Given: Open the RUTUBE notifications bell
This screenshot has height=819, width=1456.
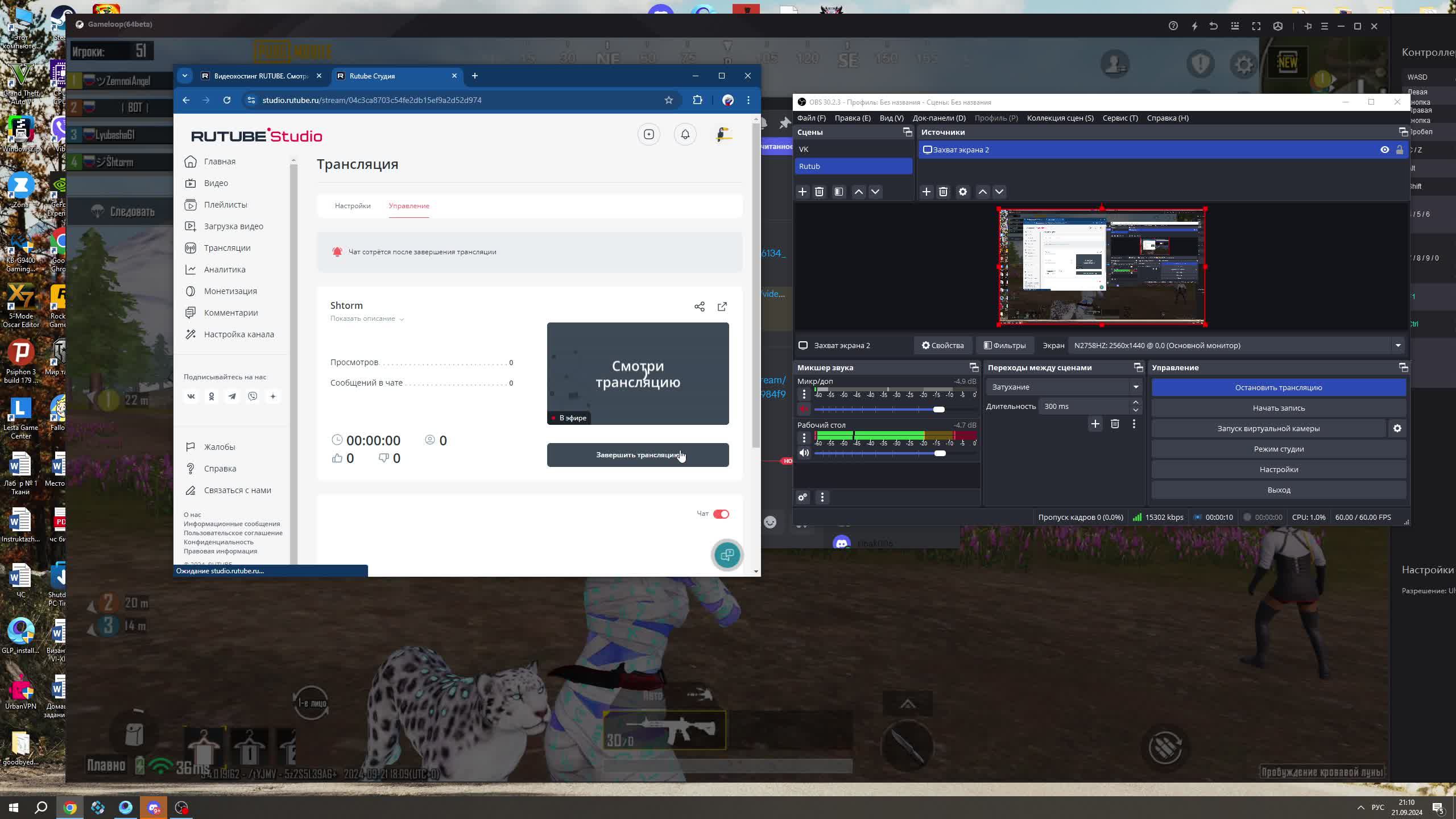Looking at the screenshot, I should pyautogui.click(x=685, y=134).
